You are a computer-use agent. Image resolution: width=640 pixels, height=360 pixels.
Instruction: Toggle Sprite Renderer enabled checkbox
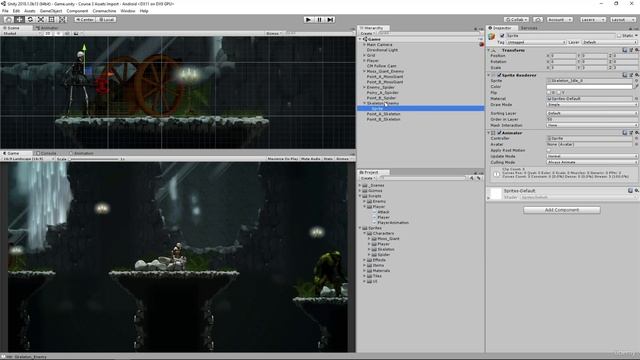click(499, 75)
